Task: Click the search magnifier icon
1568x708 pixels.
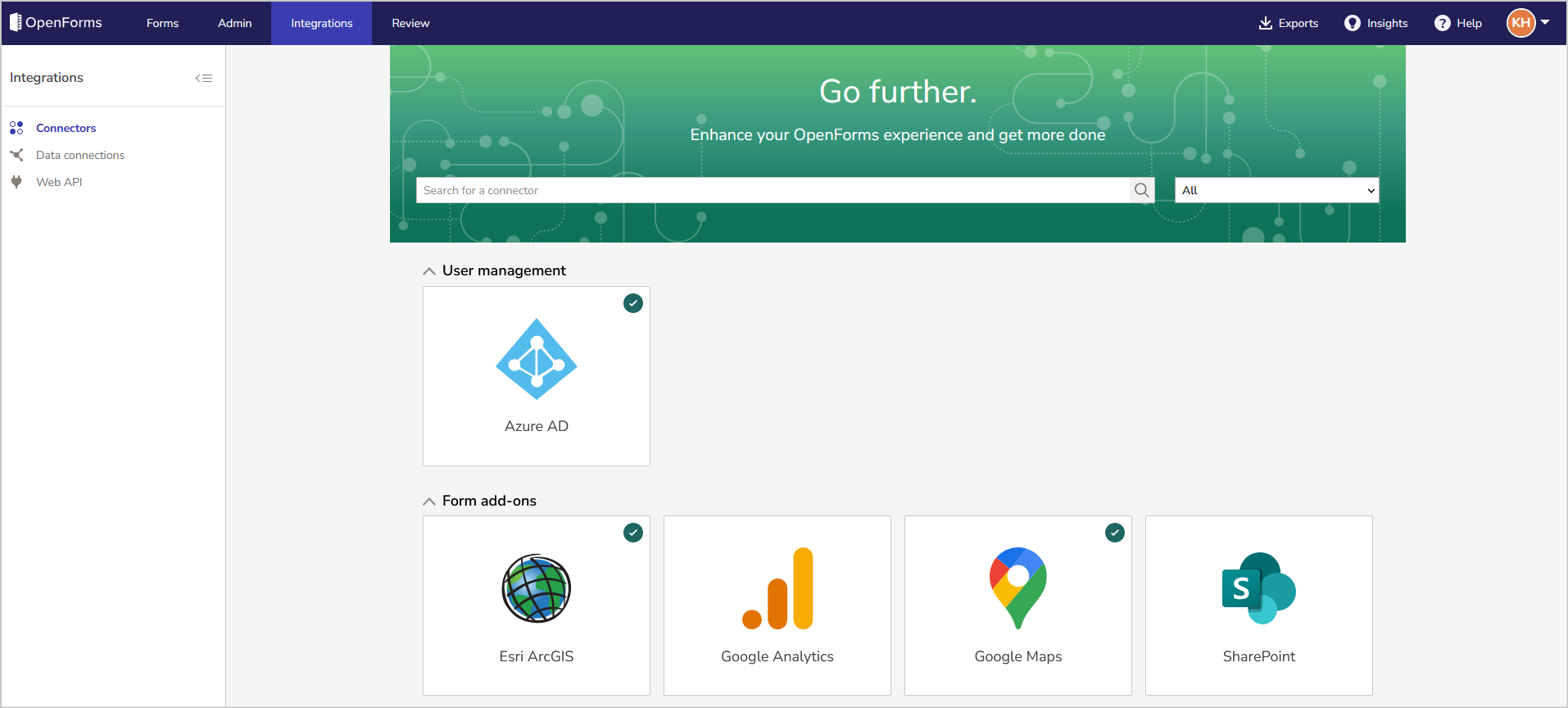Action: 1142,190
